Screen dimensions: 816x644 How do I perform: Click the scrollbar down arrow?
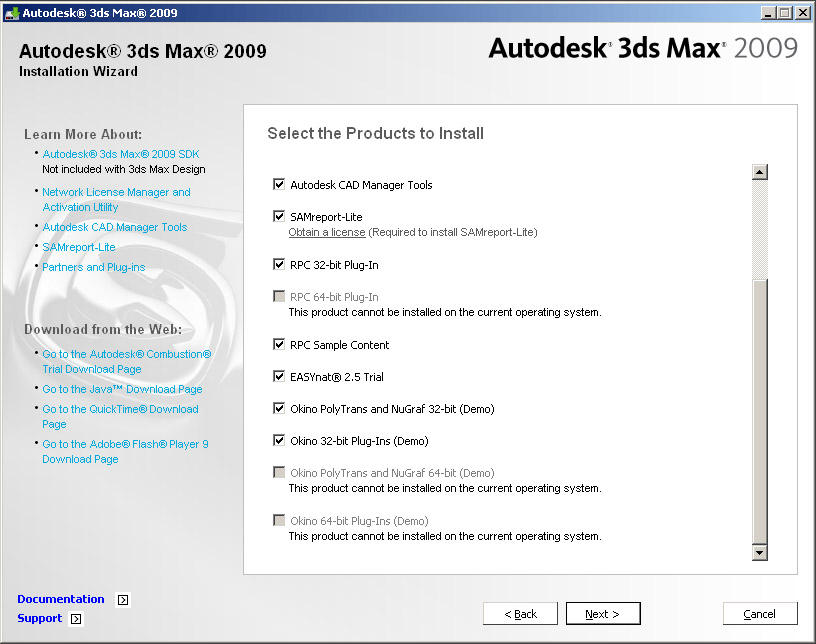(x=759, y=551)
